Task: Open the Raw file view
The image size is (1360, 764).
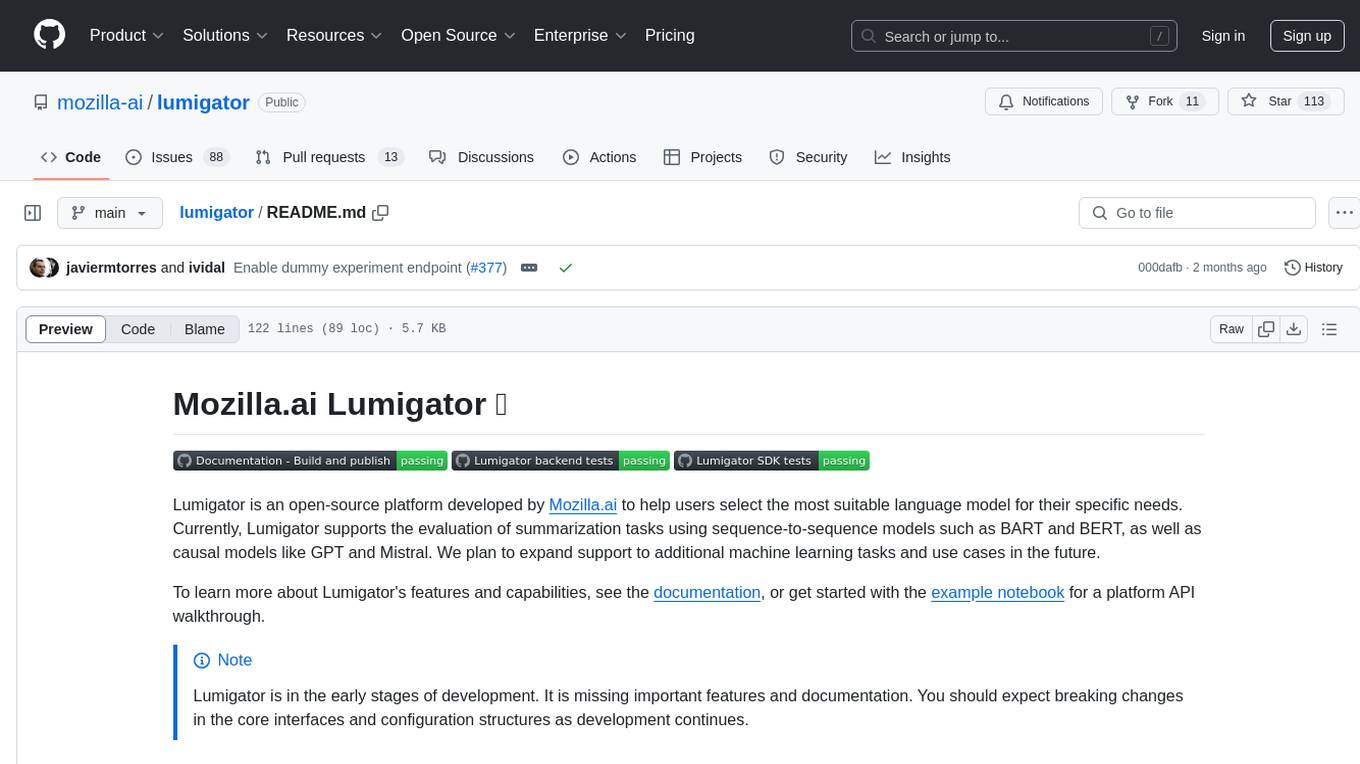Action: [x=1231, y=329]
